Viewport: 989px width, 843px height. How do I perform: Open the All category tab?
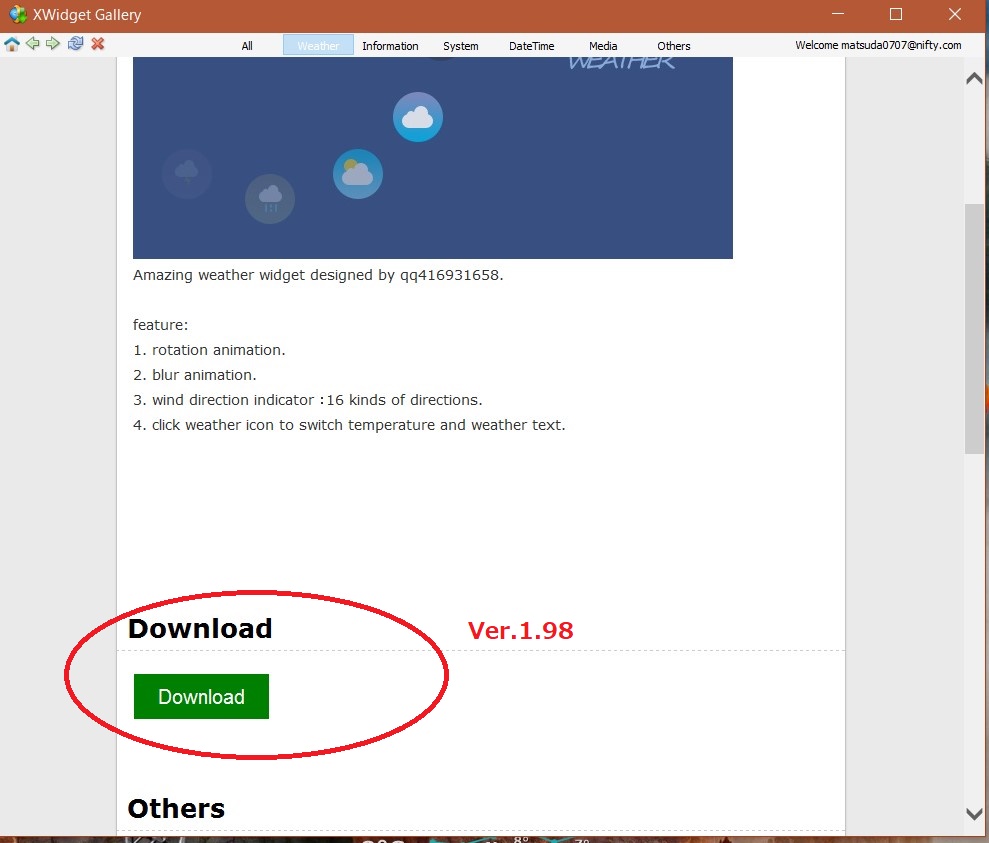(247, 46)
